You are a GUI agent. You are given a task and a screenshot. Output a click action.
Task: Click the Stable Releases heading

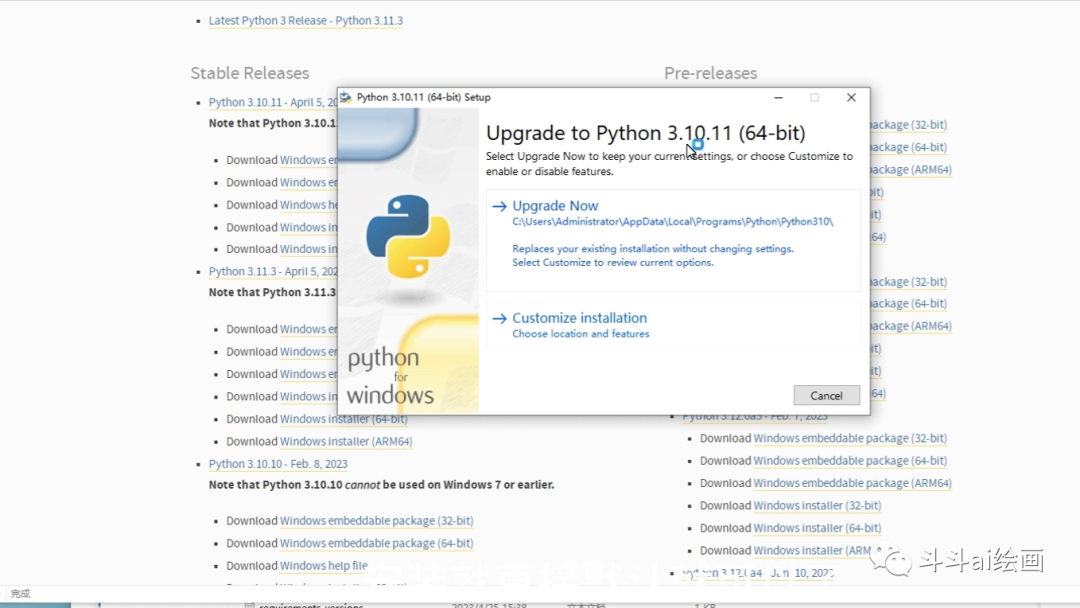(x=249, y=73)
